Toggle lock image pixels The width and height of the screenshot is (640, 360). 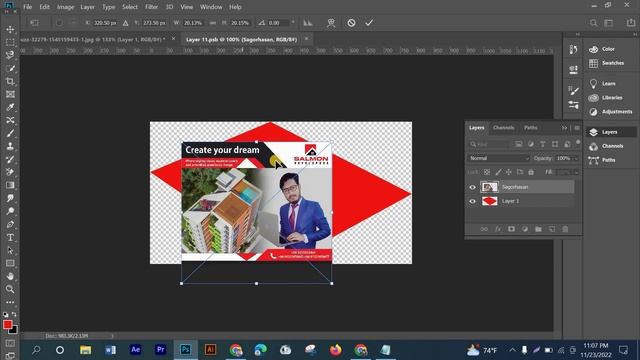click(498, 172)
